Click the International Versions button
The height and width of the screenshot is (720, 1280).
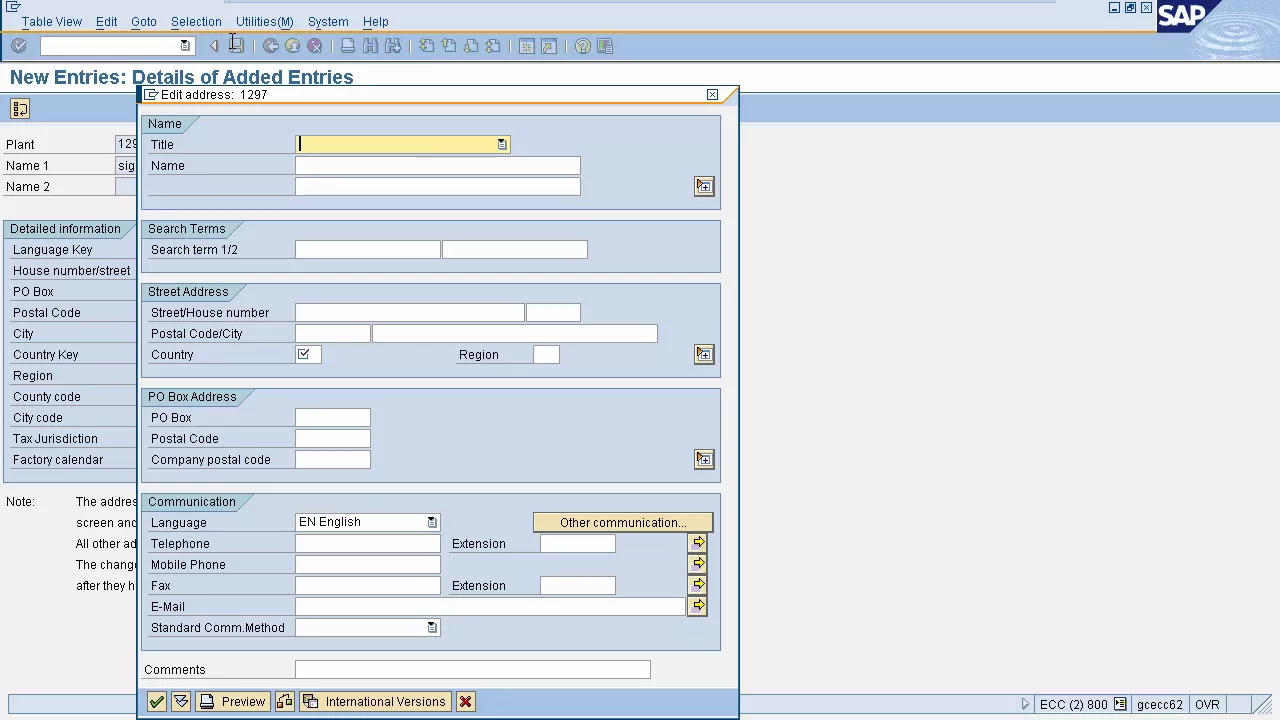pos(375,702)
